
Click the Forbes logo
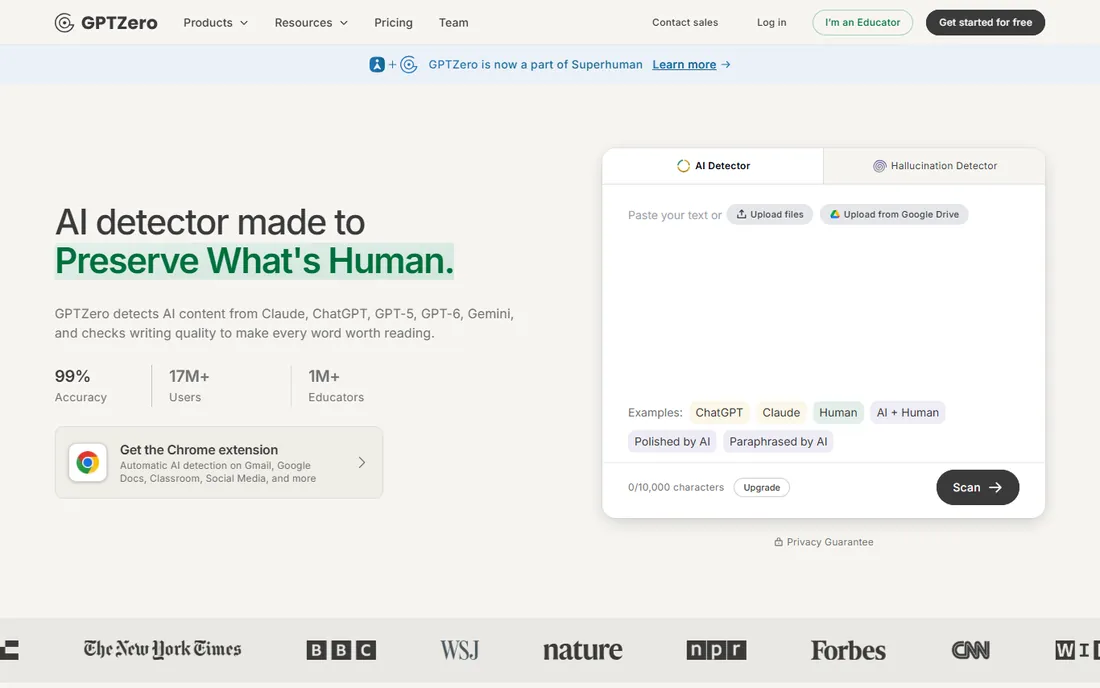pos(848,651)
